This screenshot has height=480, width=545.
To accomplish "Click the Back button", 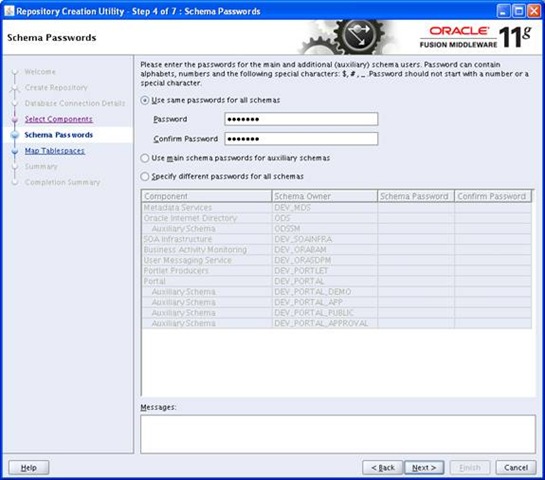I will click(383, 468).
